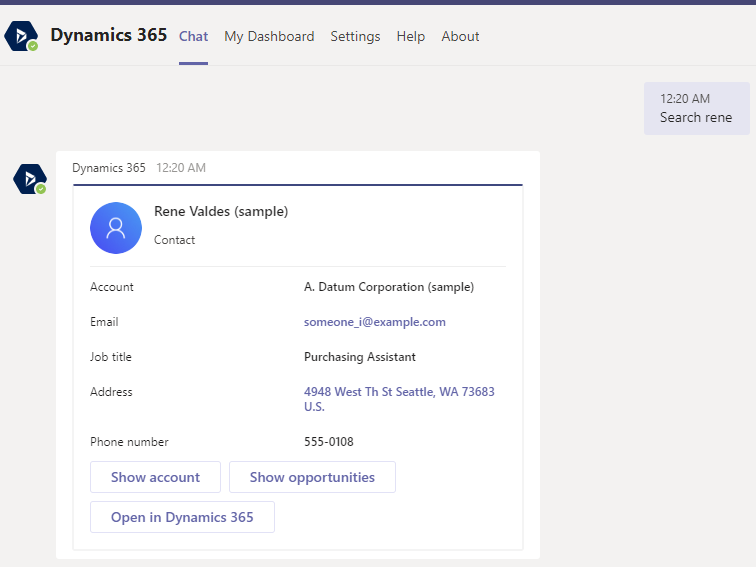Open the My Dashboard tab

pyautogui.click(x=269, y=36)
